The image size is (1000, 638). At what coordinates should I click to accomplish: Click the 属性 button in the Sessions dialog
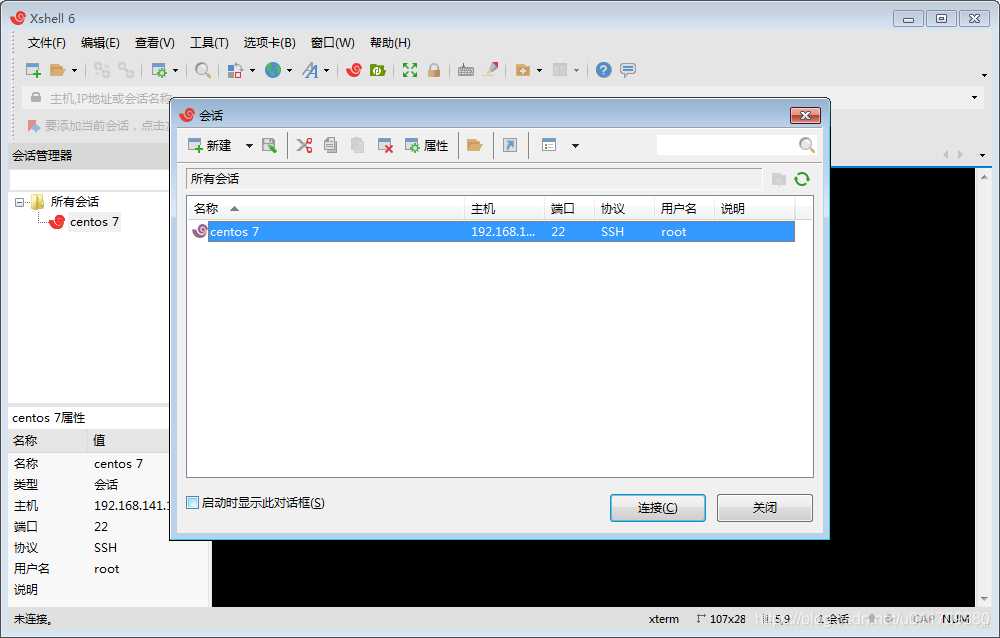point(427,145)
